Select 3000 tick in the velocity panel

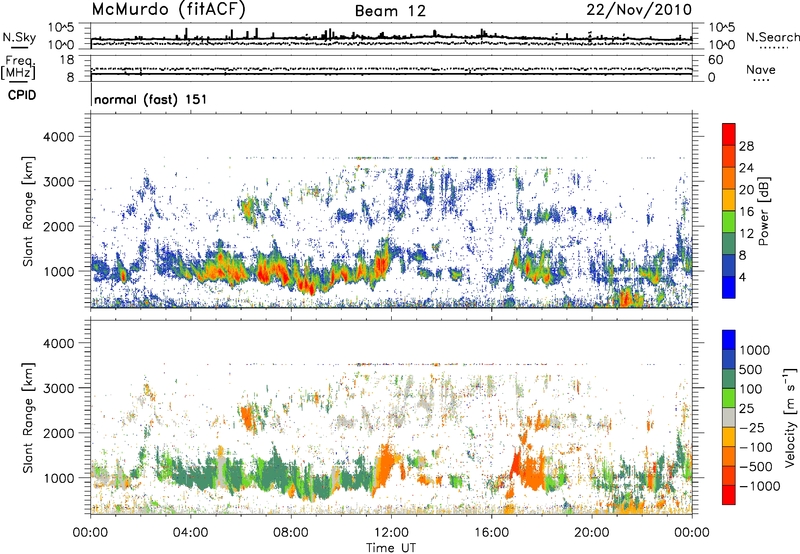[x=58, y=388]
